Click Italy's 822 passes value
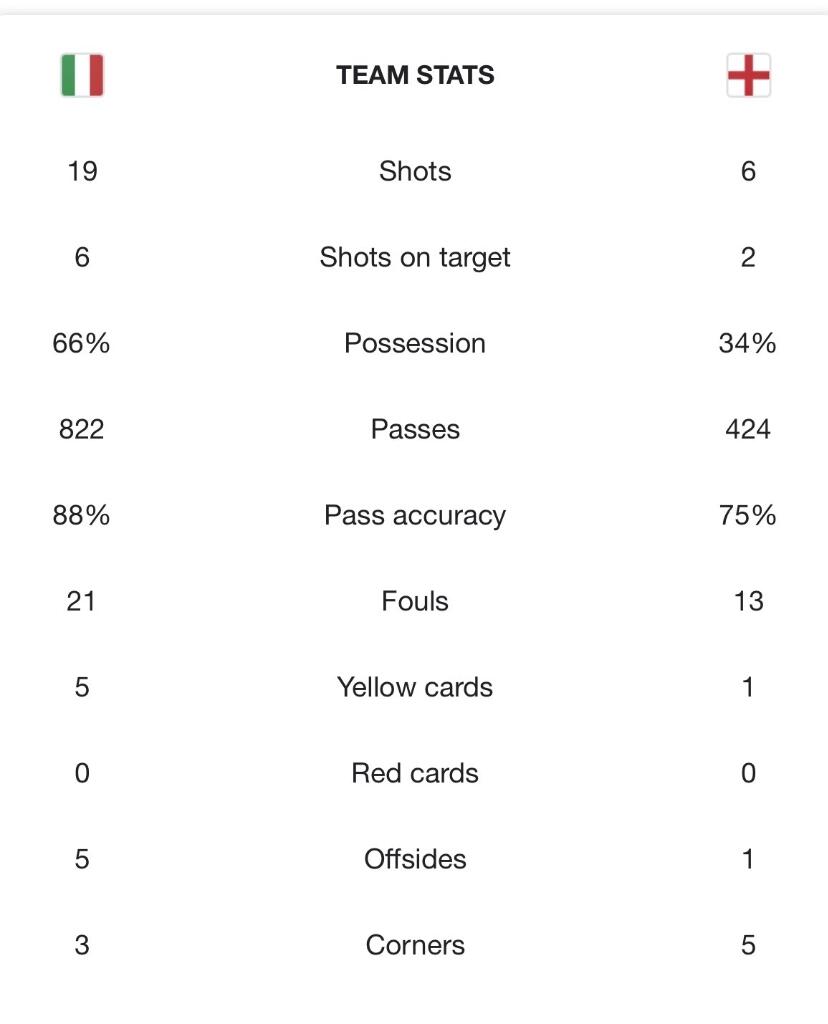828x1024 pixels. coord(82,429)
